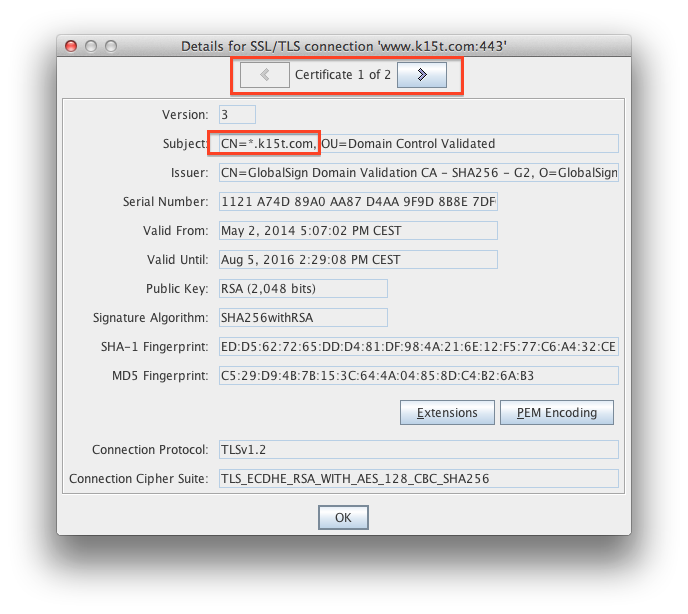This screenshot has width=688, height=614.
Task: Click the Valid From date field
Action: [358, 231]
